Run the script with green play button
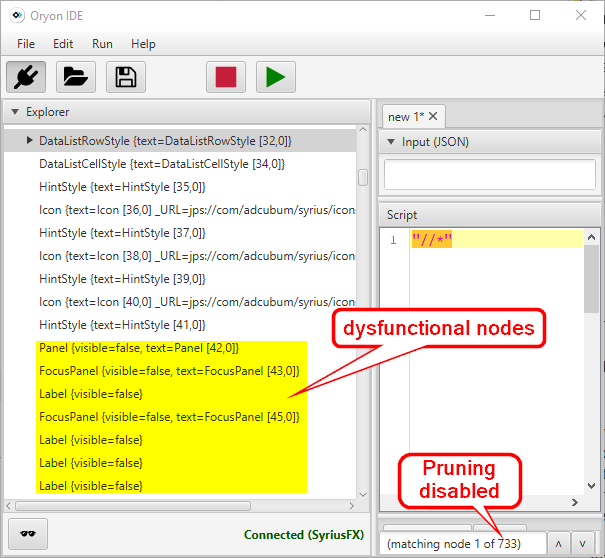Screen dimensions: 605x558 point(276,77)
